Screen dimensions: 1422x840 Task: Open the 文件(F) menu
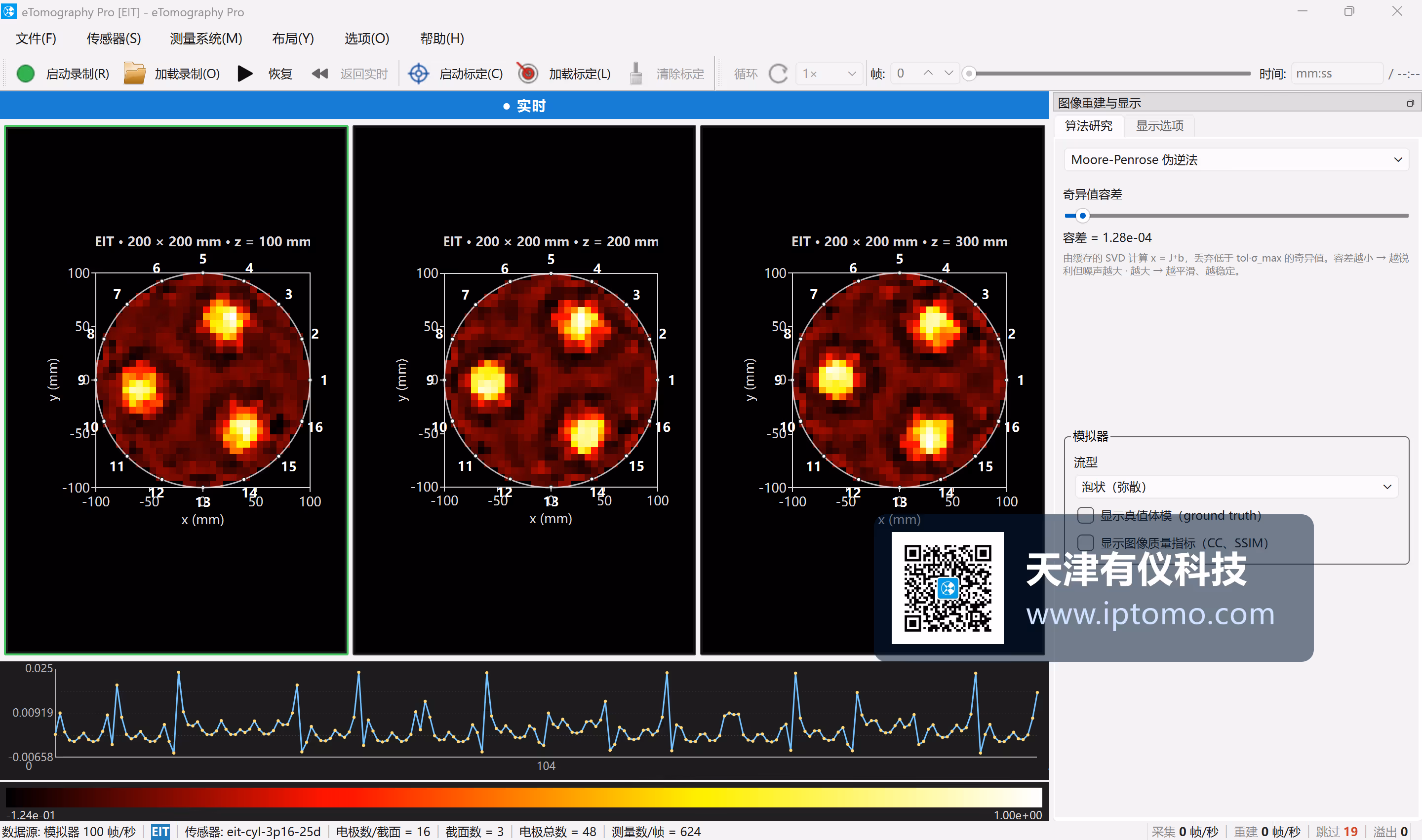[x=36, y=38]
